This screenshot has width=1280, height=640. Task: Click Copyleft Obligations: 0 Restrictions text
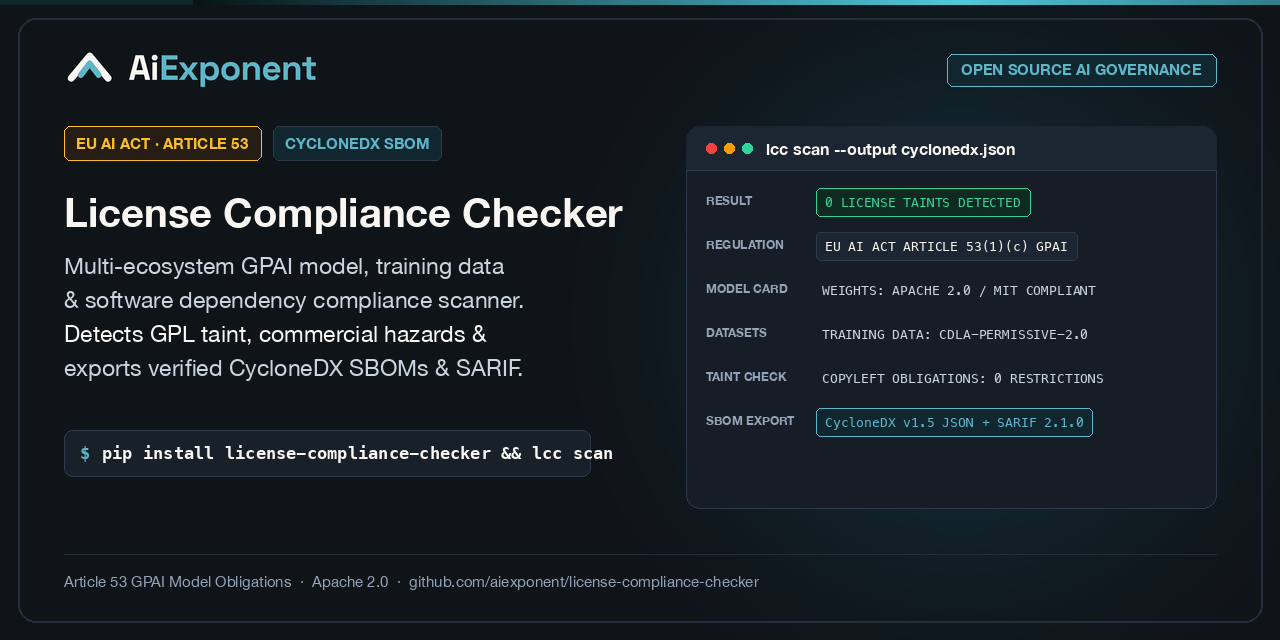coord(963,378)
